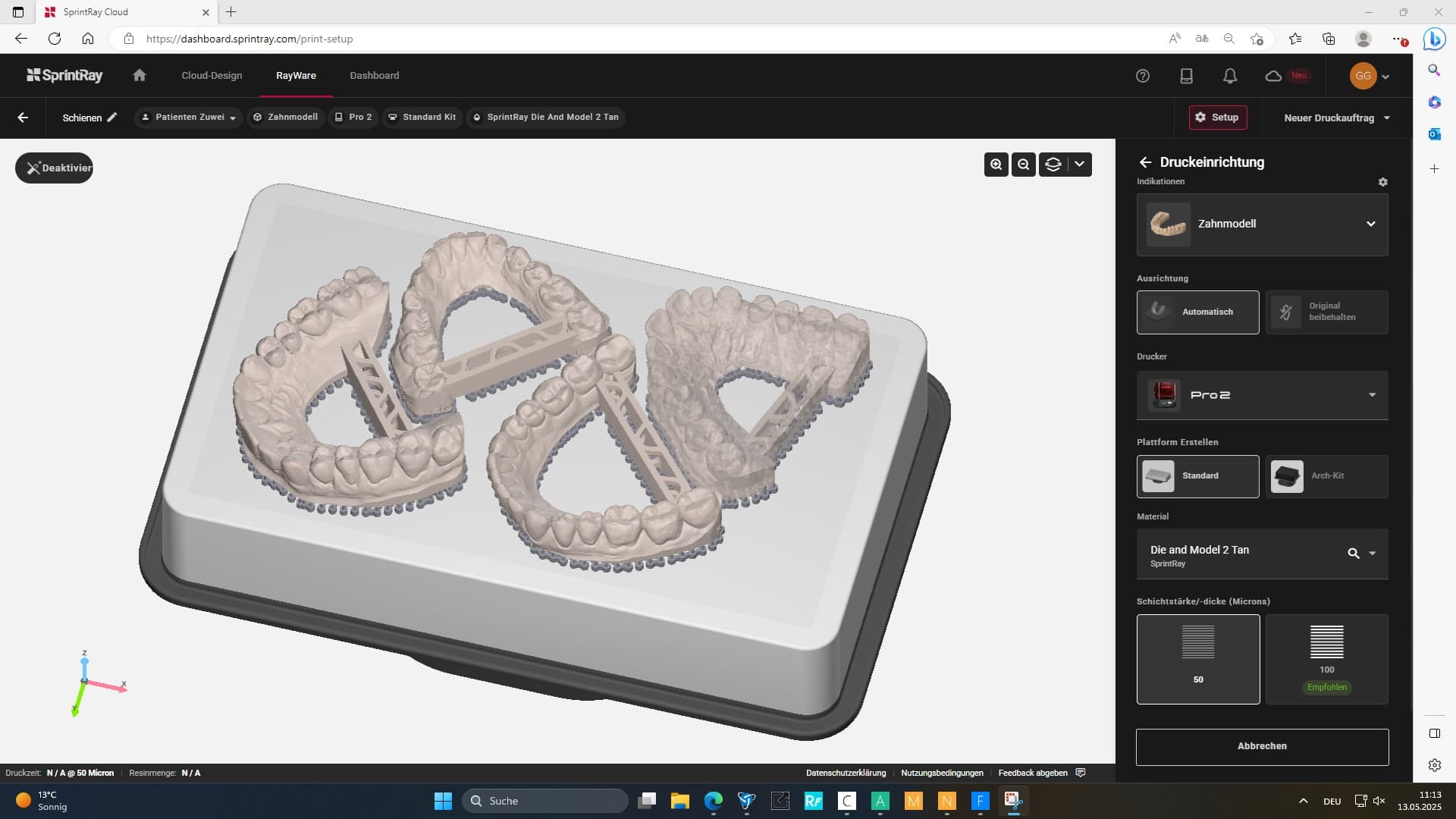Zoom out the 3D viewport
Screen dimensions: 1456x819
pos(1024,164)
